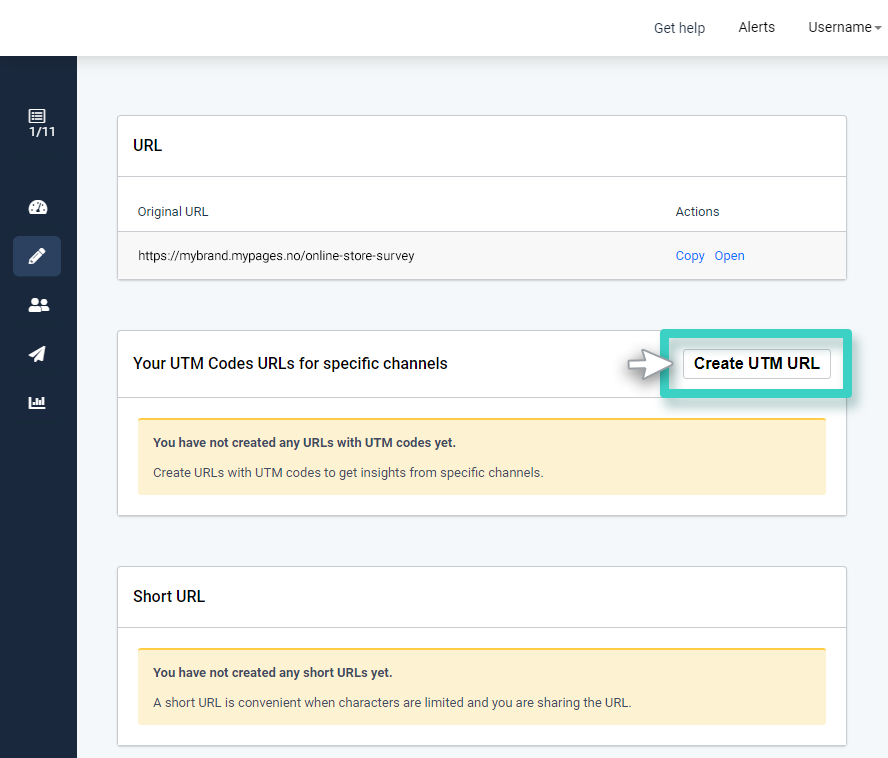888x758 pixels.
Task: Click 'A short URL is convenient when characters are limited' text
Action: point(392,702)
